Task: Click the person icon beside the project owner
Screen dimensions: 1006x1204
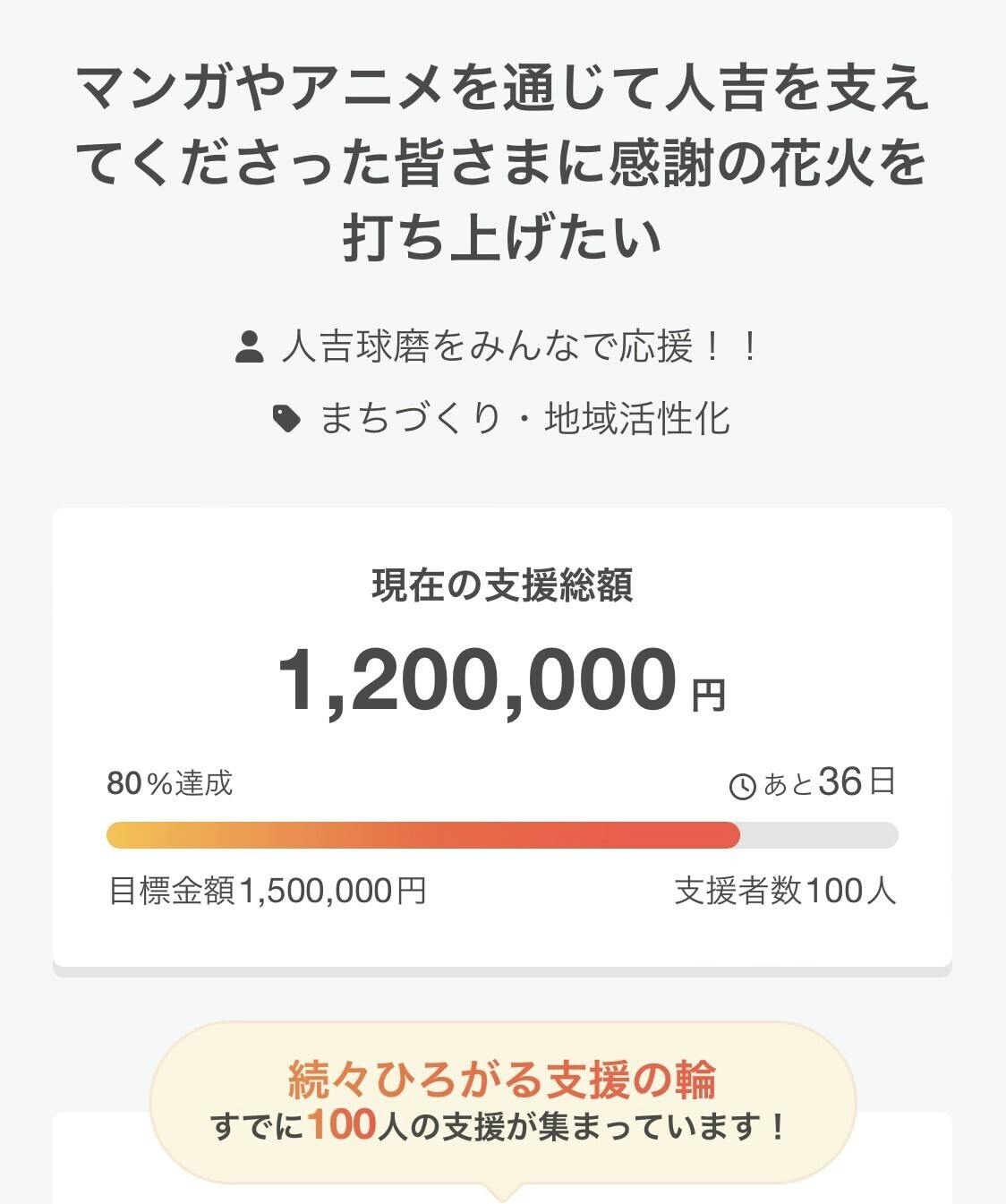Action: tap(249, 346)
